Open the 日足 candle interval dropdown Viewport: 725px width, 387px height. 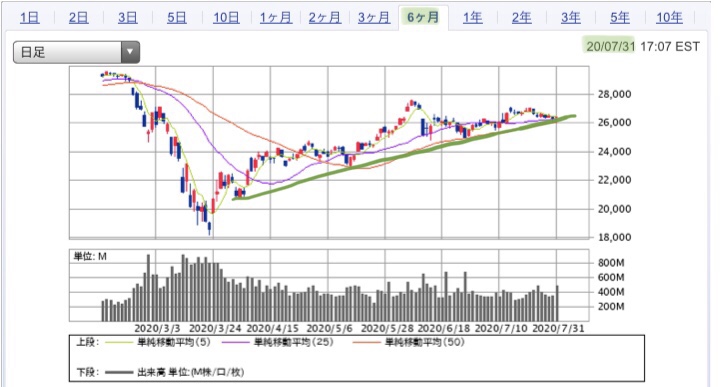pyautogui.click(x=76, y=52)
